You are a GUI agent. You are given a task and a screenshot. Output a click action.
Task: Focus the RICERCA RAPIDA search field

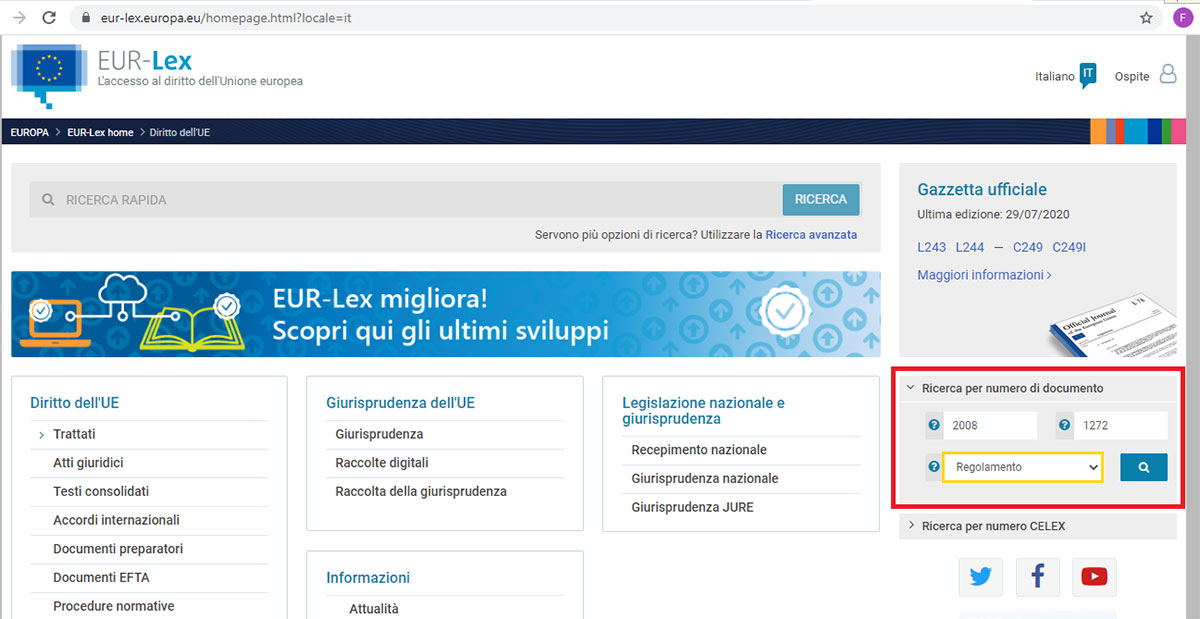(406, 199)
